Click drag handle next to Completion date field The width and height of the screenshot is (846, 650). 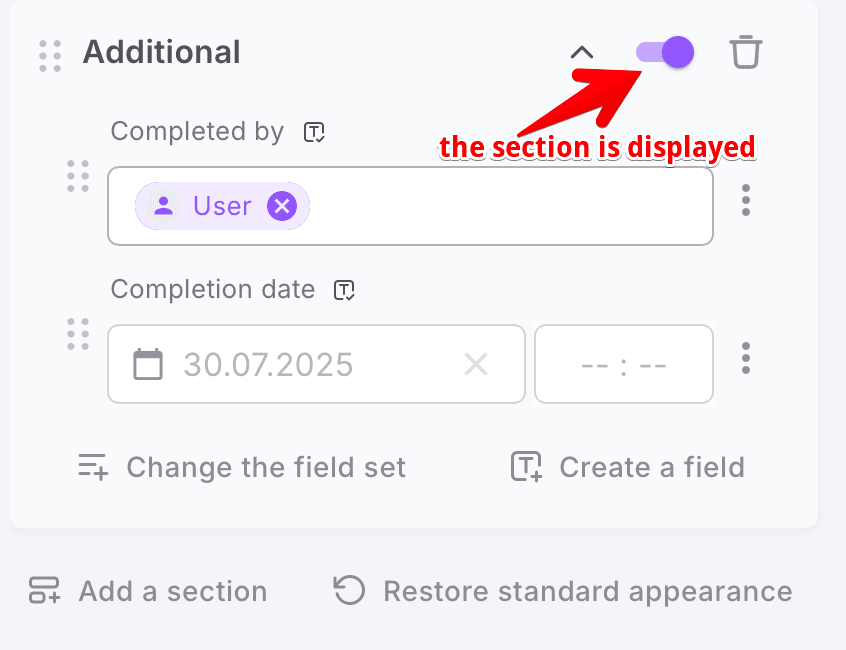point(78,334)
